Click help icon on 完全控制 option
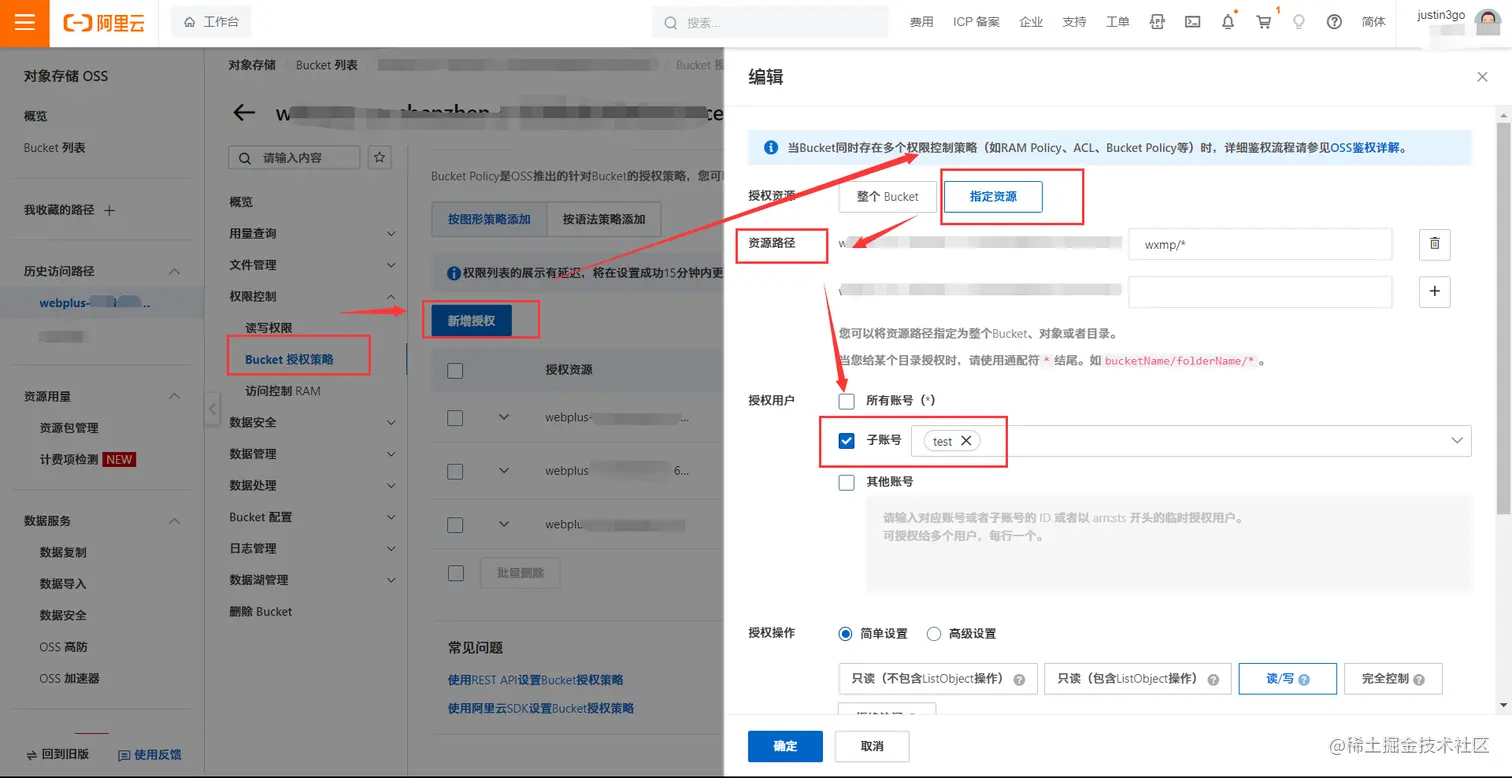Viewport: 1512px width, 778px height. pos(1418,679)
